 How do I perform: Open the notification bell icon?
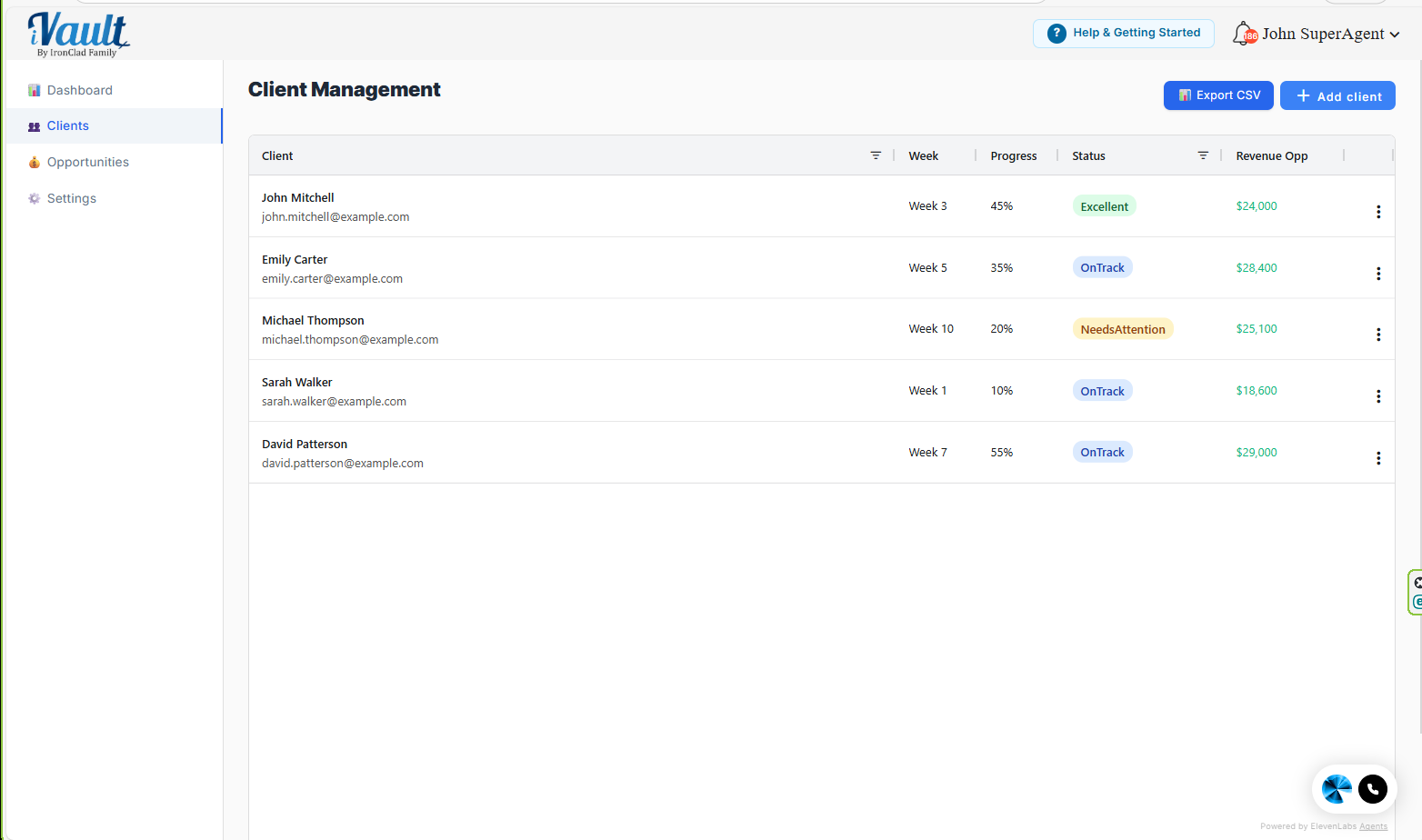1245,34
